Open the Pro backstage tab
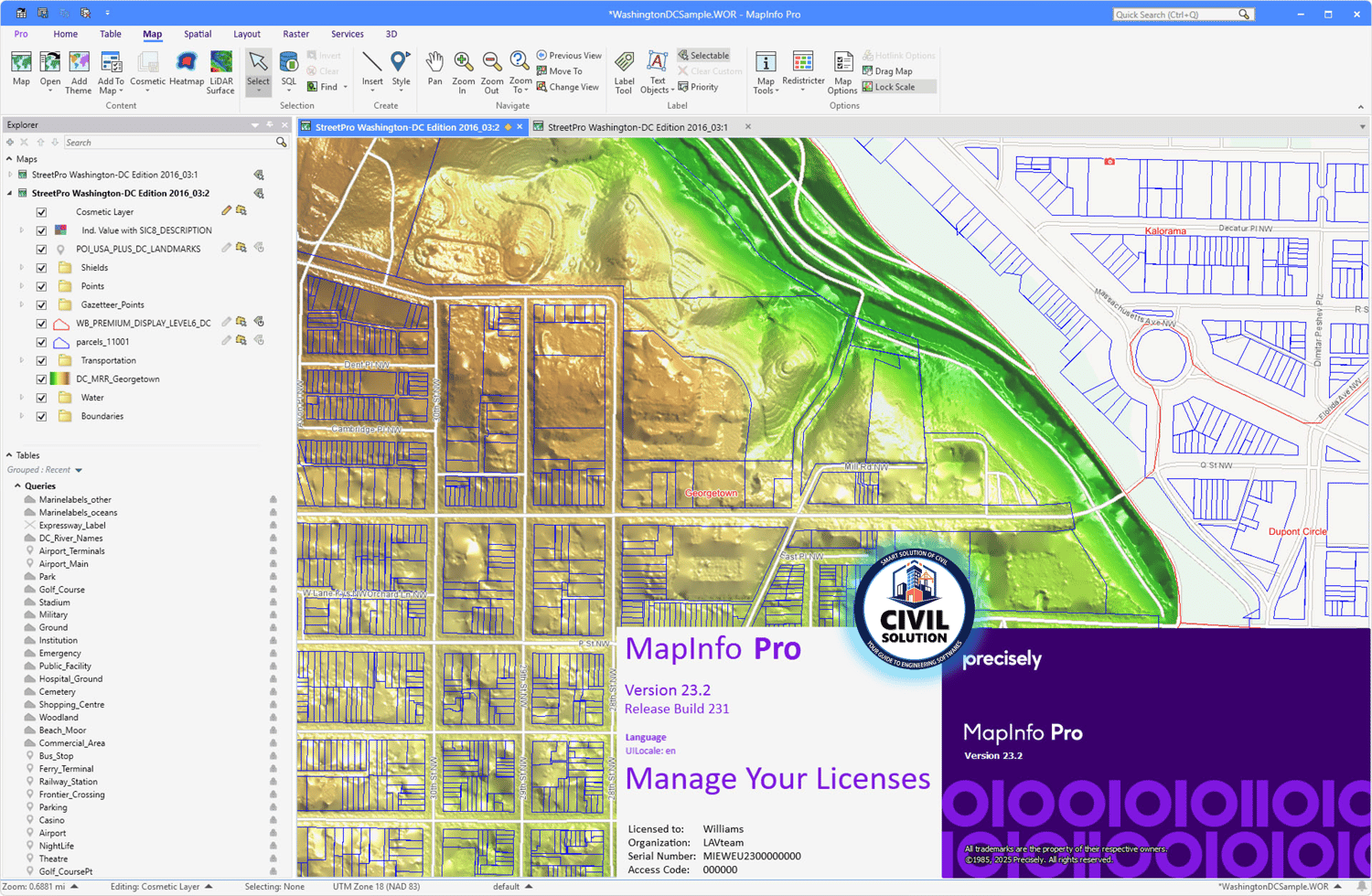 21,34
